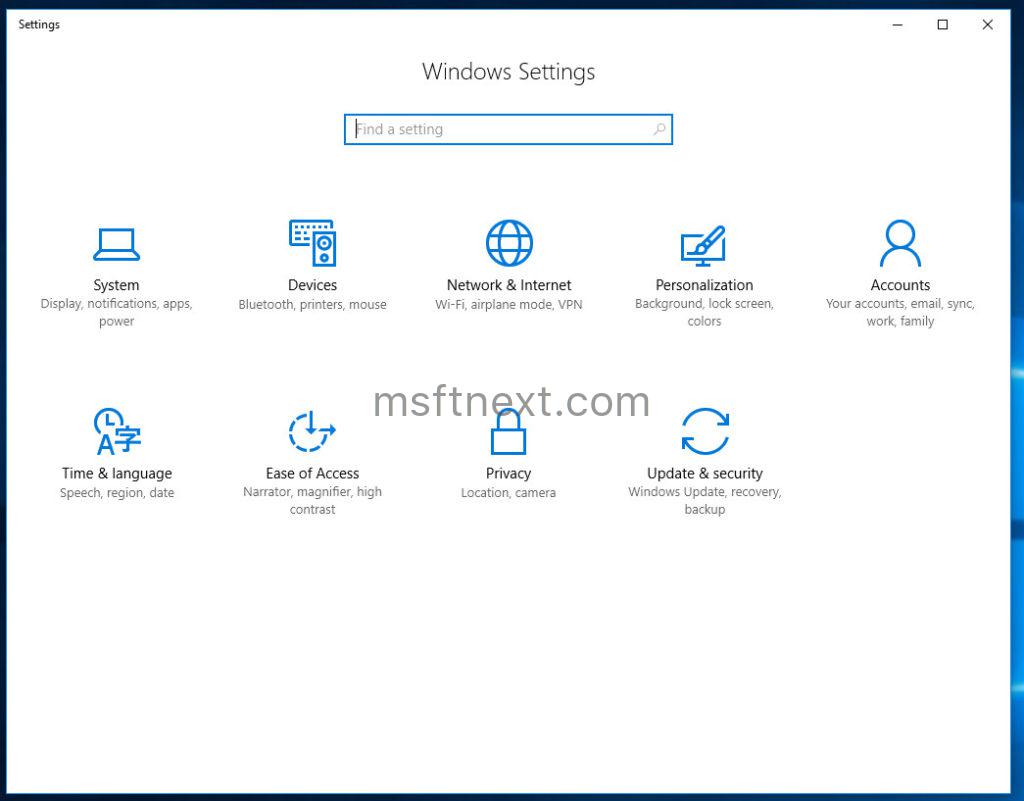This screenshot has height=801, width=1024.
Task: Click the Devices label
Action: coord(312,285)
